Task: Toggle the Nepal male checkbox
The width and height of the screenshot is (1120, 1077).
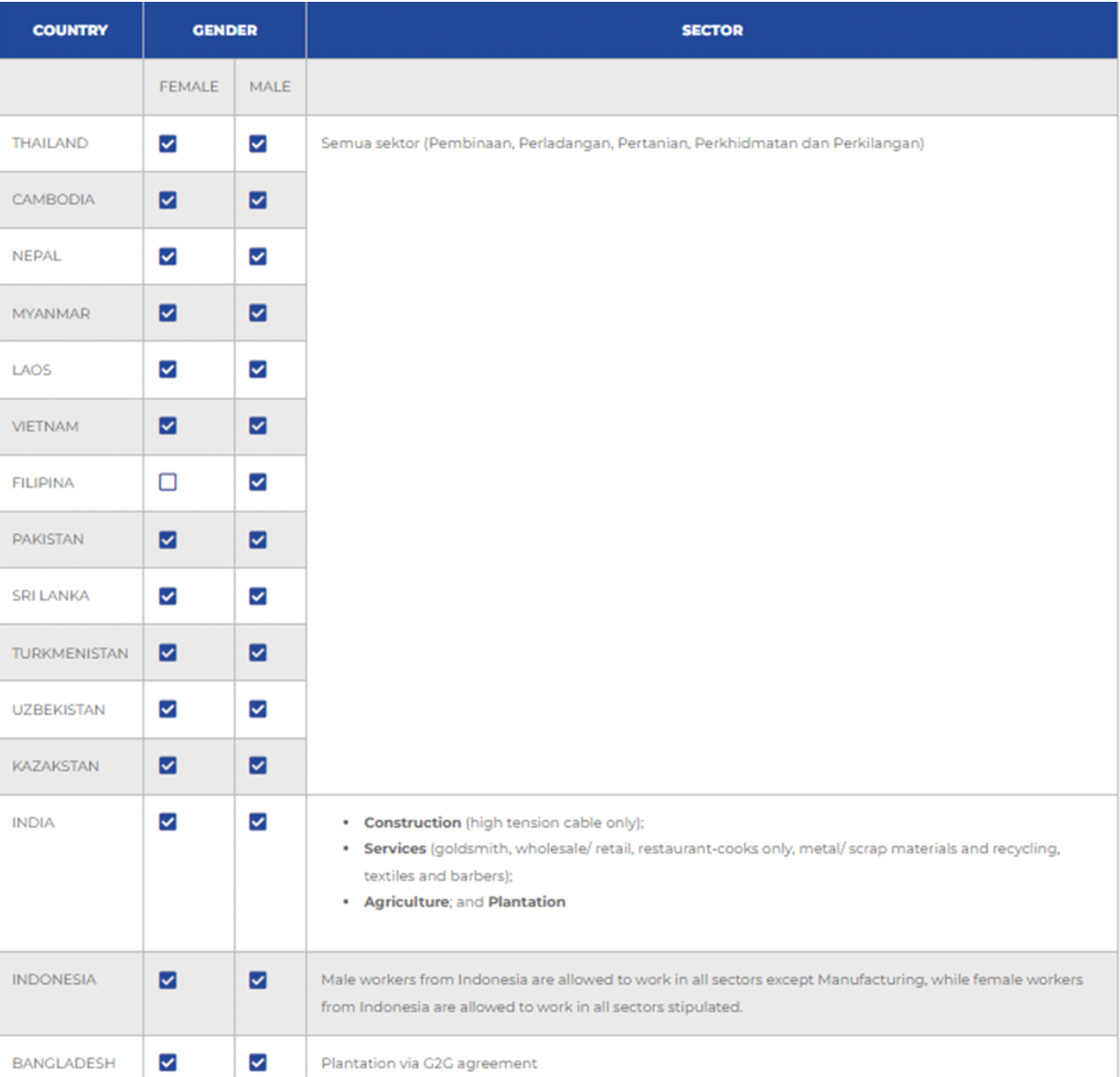Action: click(258, 257)
